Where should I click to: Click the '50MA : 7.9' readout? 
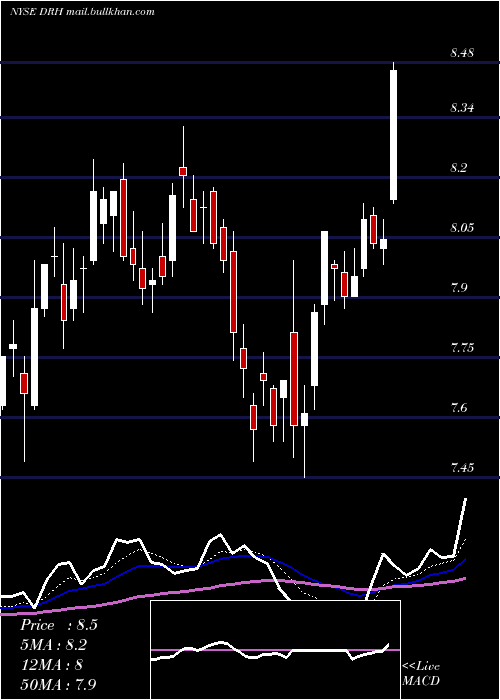[59, 684]
